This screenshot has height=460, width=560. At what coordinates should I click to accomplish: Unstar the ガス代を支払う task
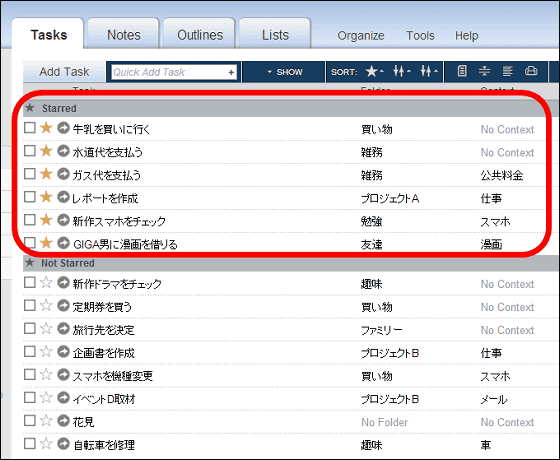pyautogui.click(x=46, y=174)
